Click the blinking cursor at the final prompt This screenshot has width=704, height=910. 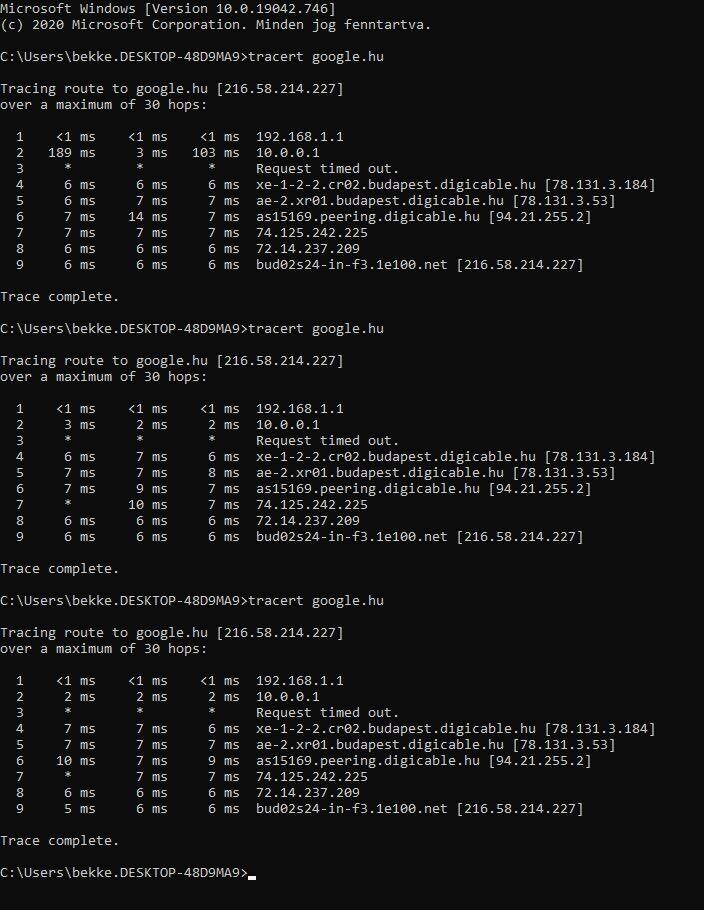pos(252,875)
